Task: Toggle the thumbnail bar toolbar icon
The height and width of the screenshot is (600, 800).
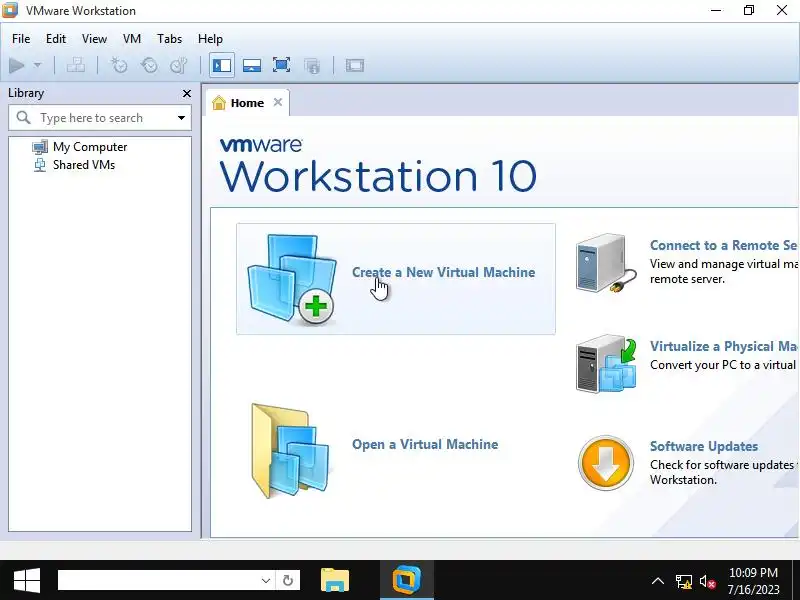Action: click(x=252, y=65)
